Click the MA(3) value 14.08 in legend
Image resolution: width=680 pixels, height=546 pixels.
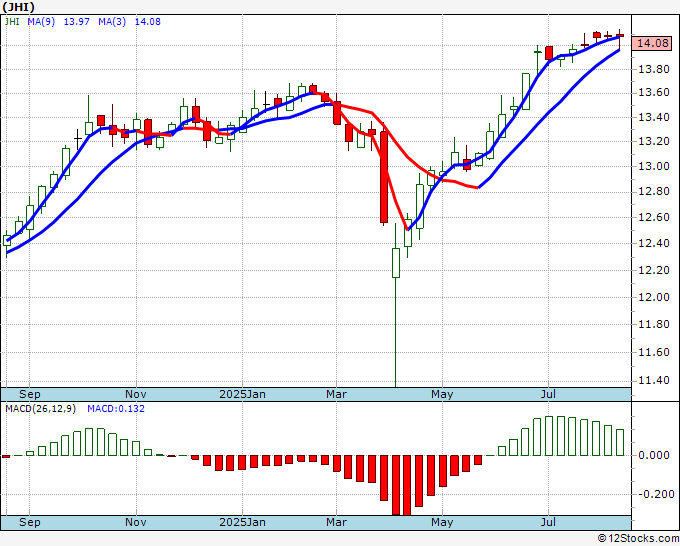click(148, 22)
